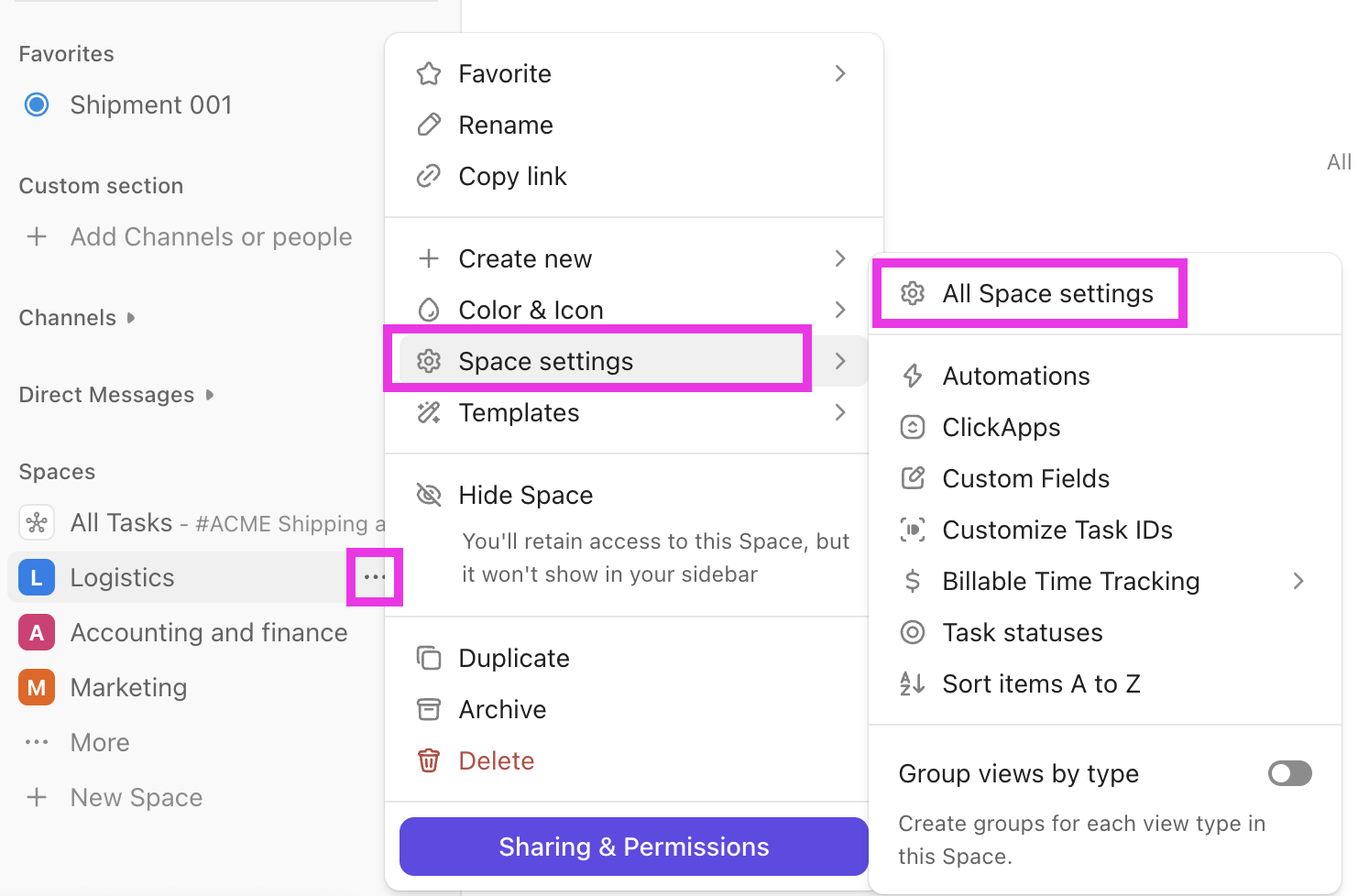This screenshot has height=896, width=1358.
Task: Click the Customize Task IDs icon
Action: (913, 530)
